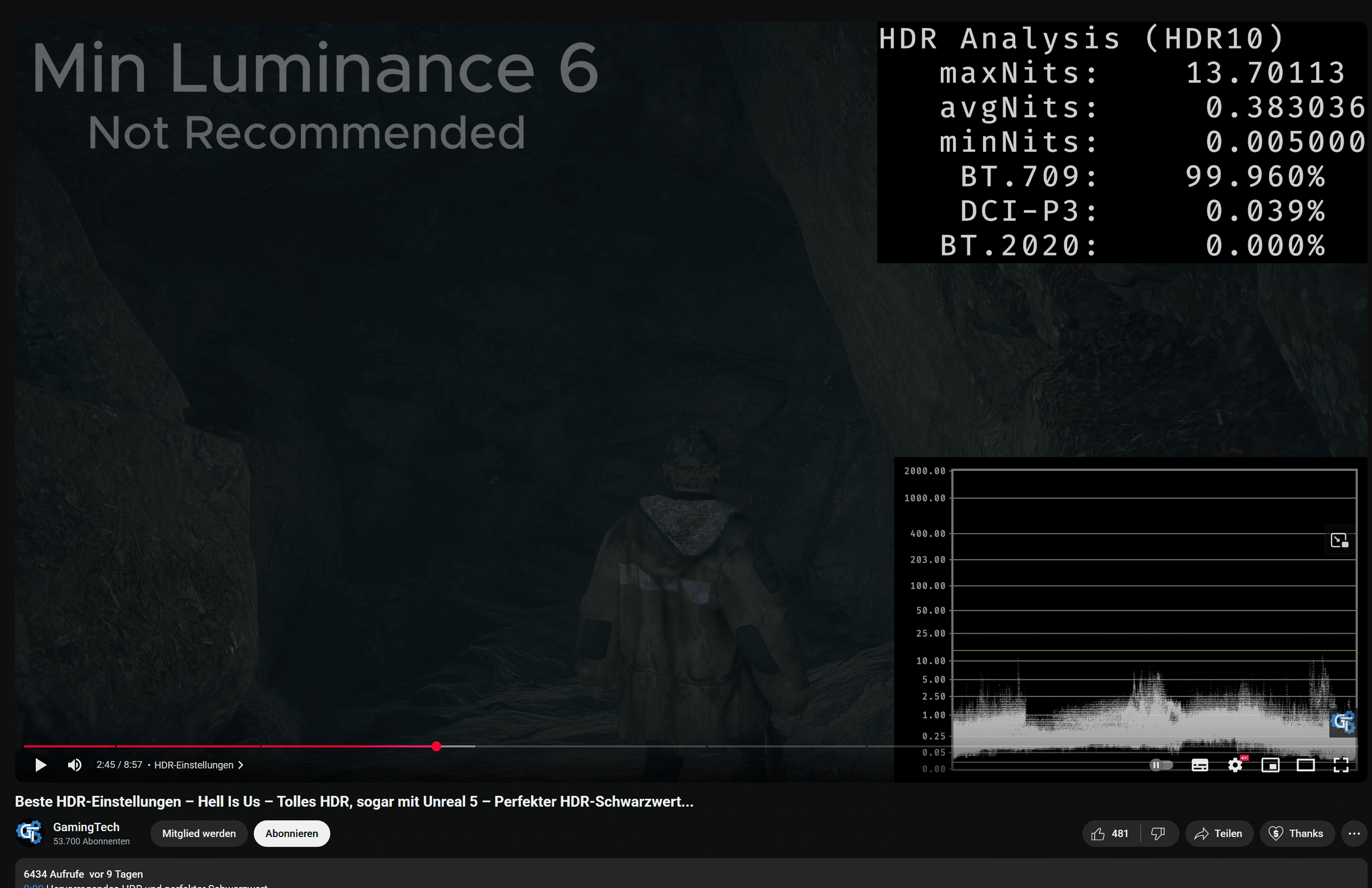Viewport: 1372px width, 888px height.
Task: Open miniplayer mode
Action: pos(1270,765)
